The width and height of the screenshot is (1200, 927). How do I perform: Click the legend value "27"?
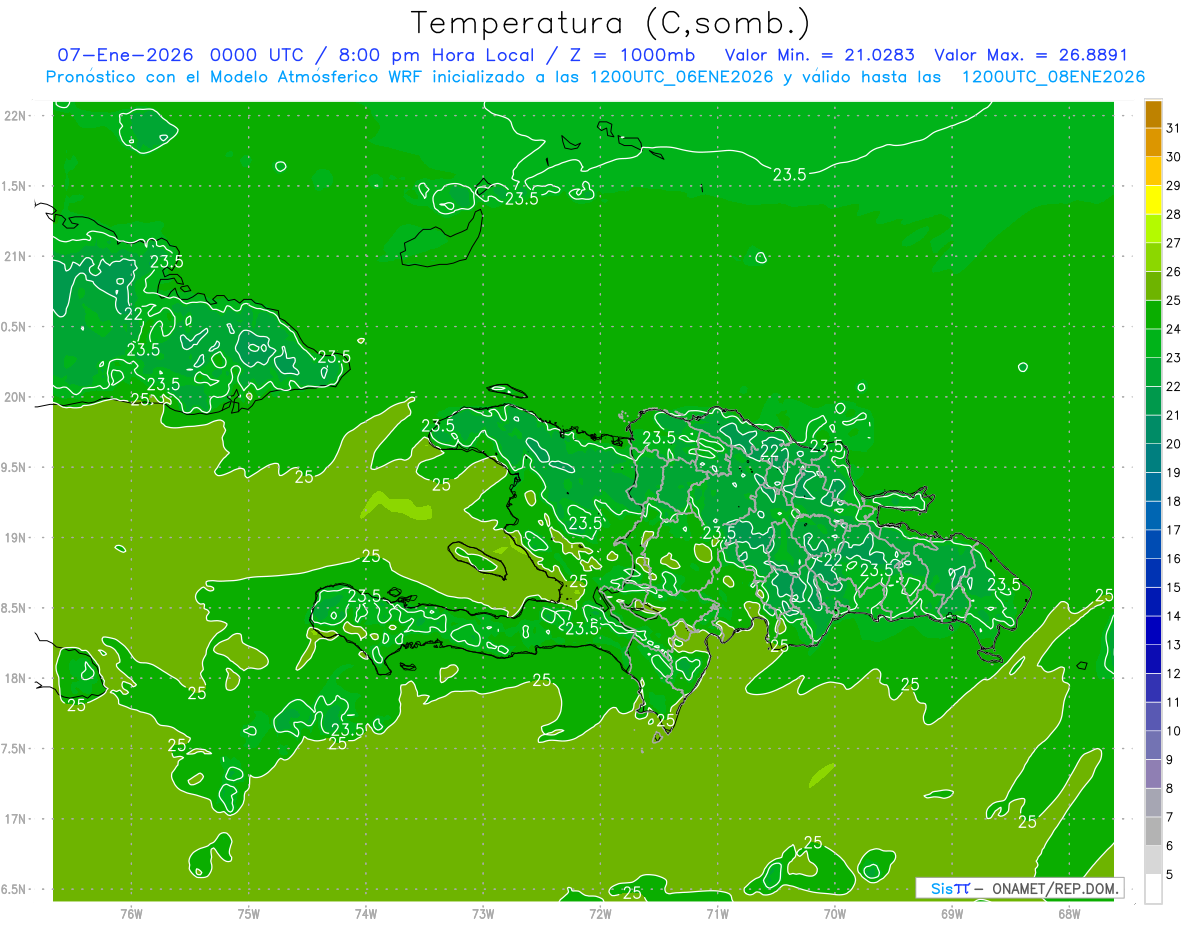click(x=1174, y=243)
